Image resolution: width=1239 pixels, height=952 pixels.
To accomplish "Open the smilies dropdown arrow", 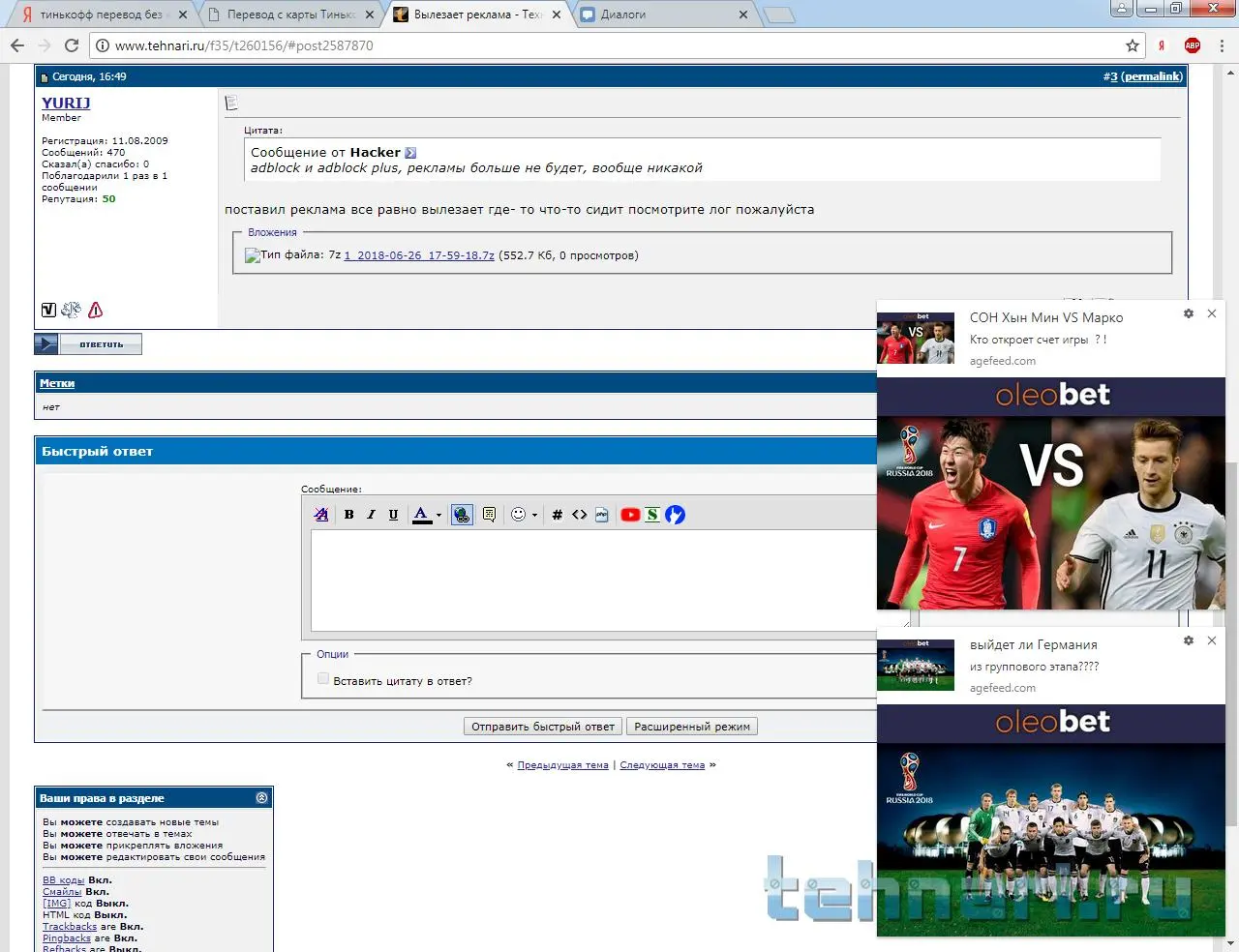I will pos(534,515).
